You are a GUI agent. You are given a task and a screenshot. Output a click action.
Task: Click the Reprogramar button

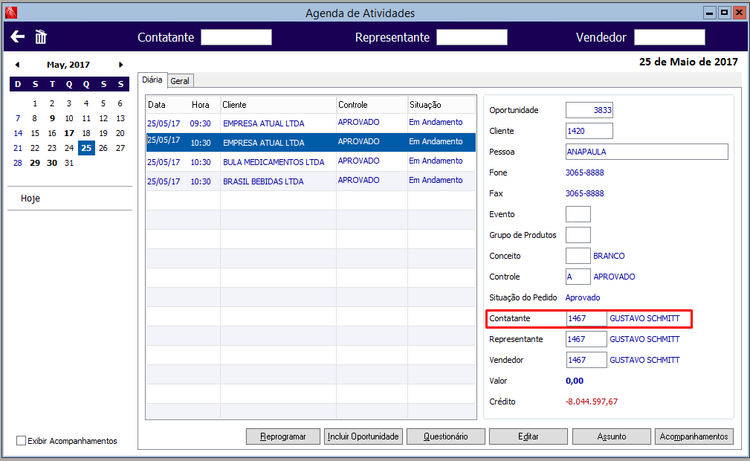283,436
